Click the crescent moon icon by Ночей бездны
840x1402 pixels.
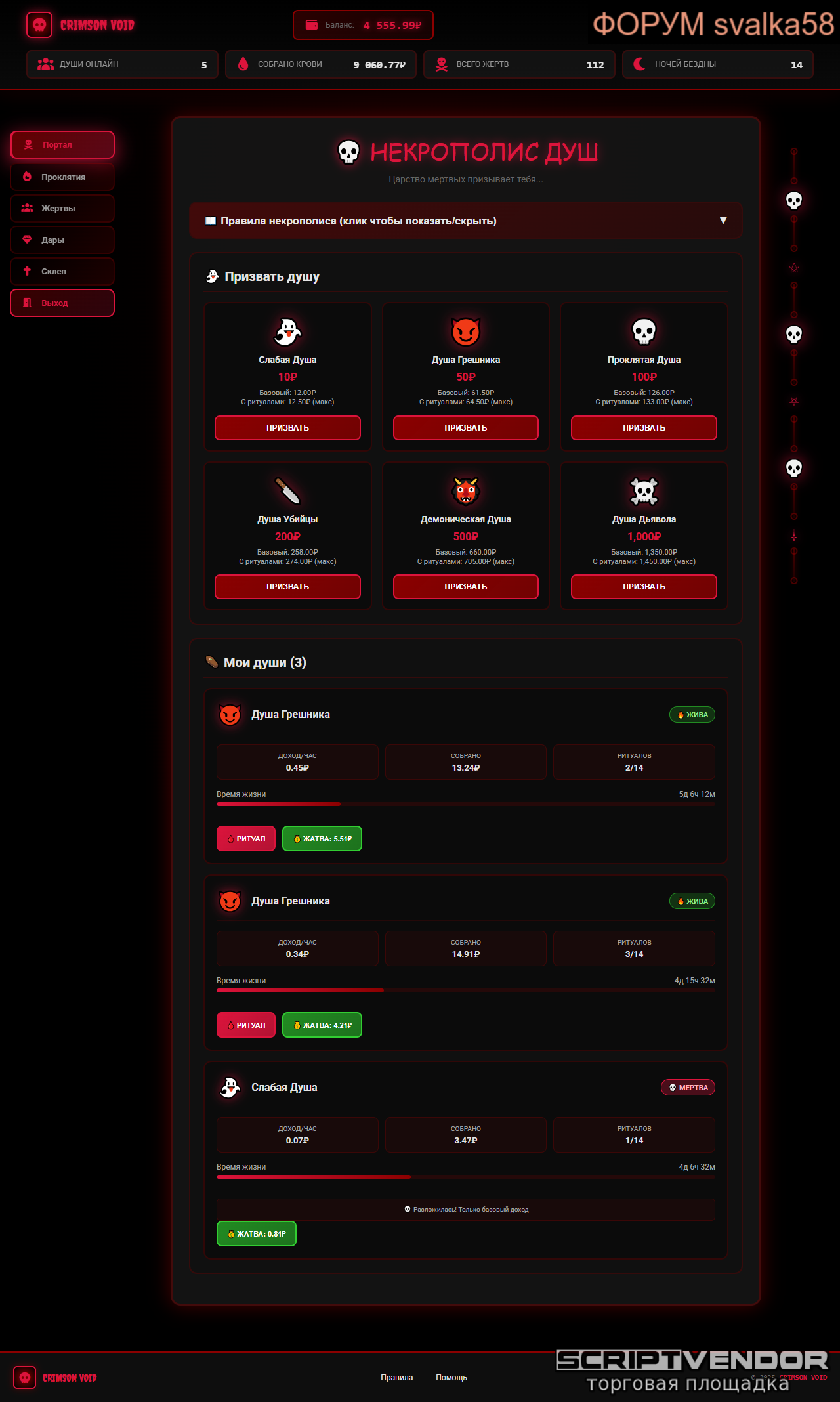point(639,64)
